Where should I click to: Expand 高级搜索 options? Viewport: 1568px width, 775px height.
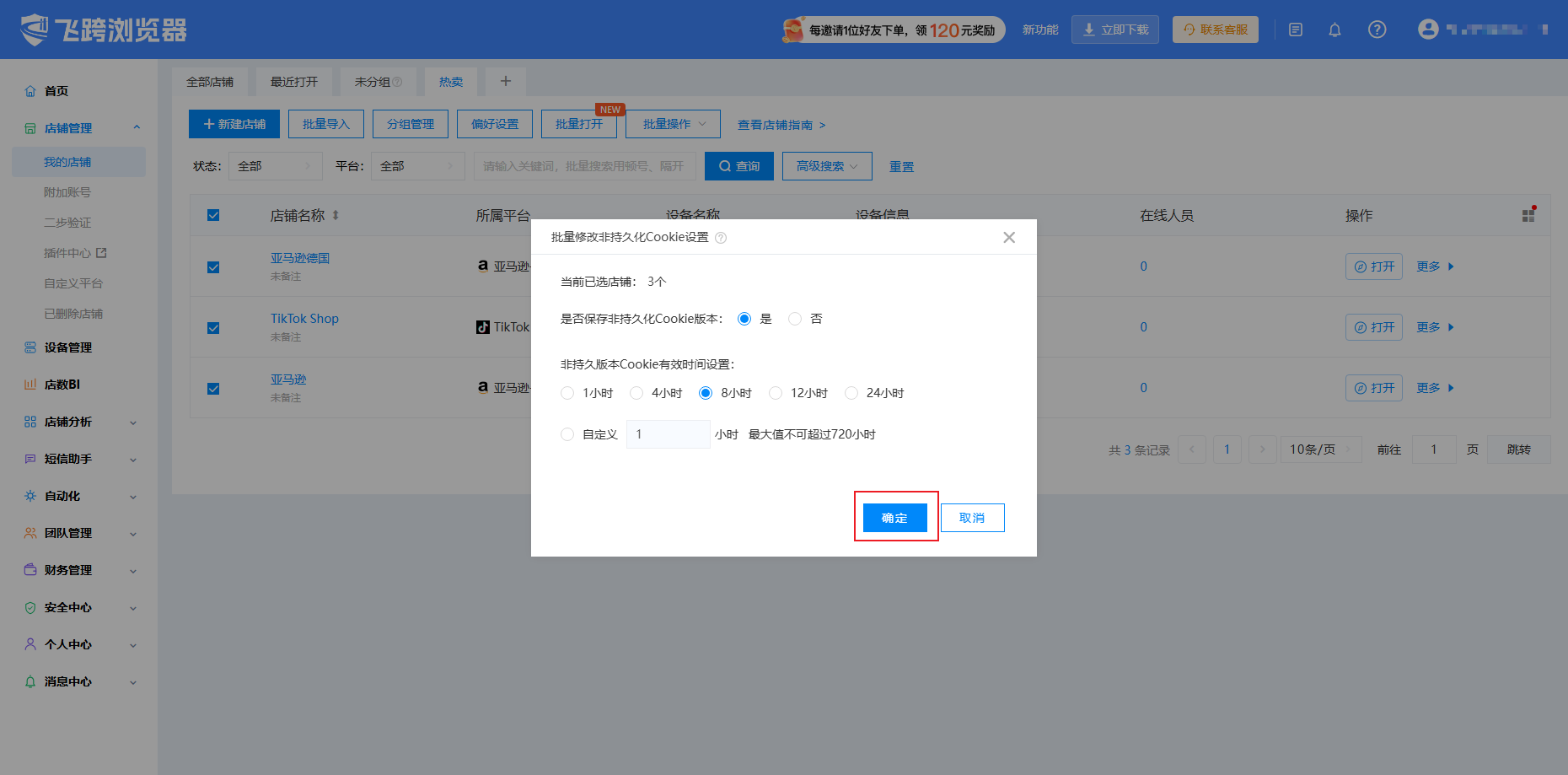click(x=827, y=166)
